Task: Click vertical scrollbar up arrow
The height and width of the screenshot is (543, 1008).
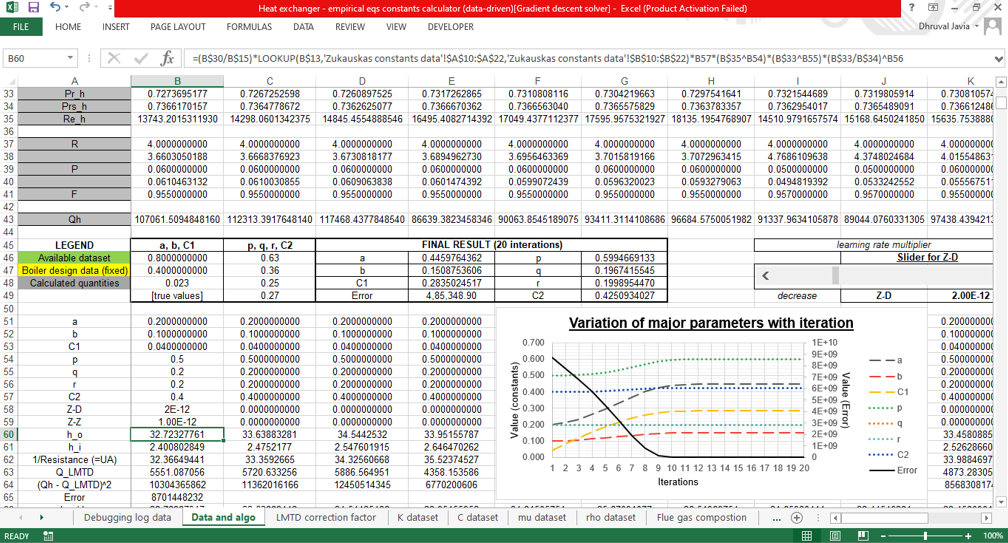Action: click(x=1000, y=82)
